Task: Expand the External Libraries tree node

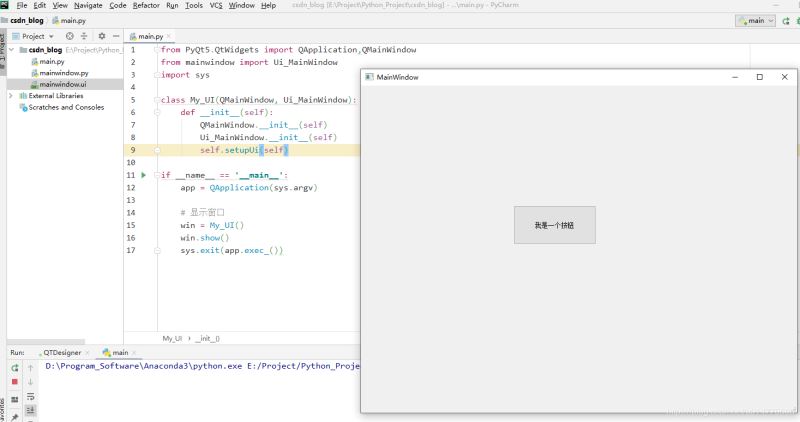Action: 11,96
